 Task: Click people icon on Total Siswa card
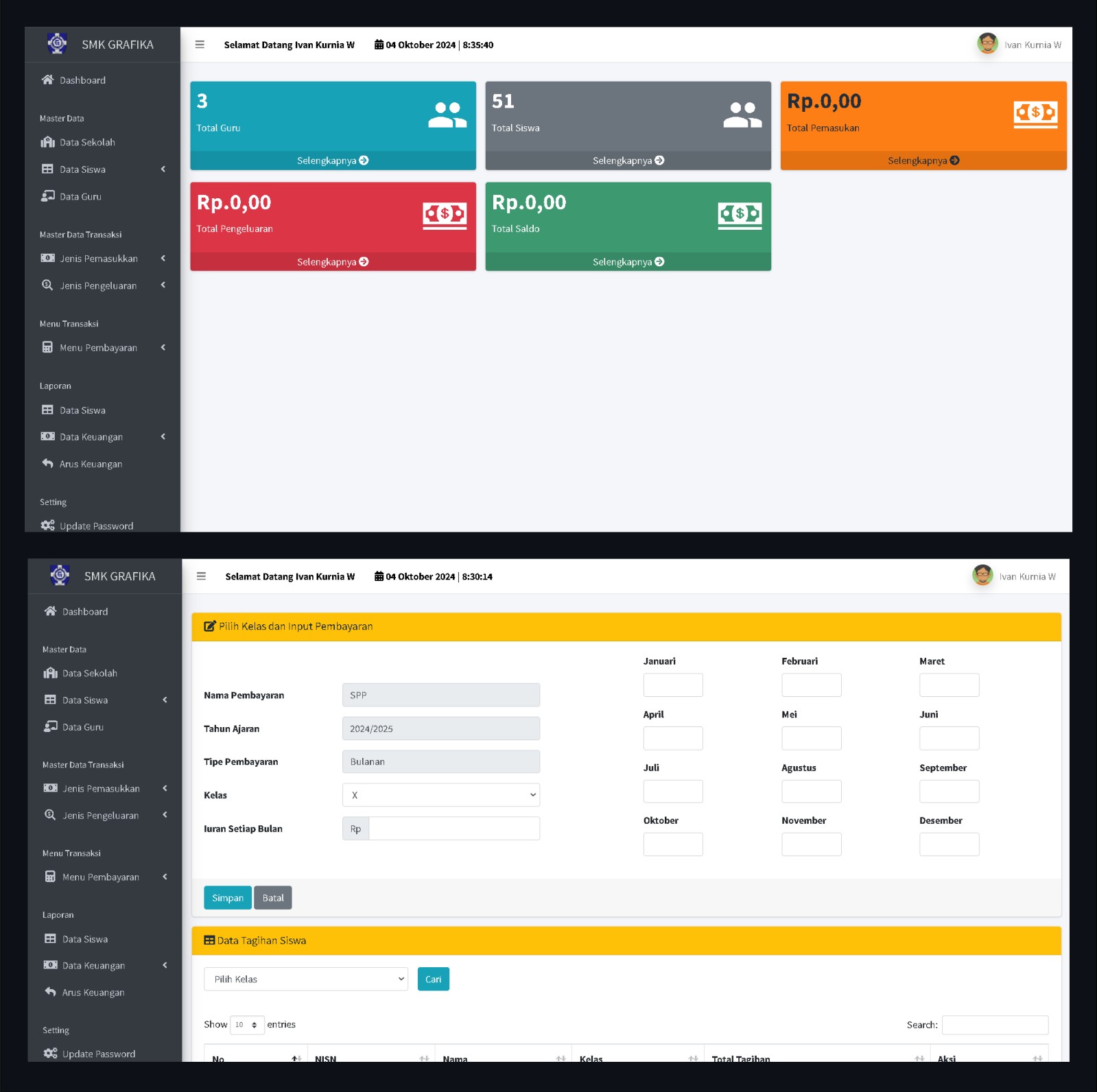point(742,115)
